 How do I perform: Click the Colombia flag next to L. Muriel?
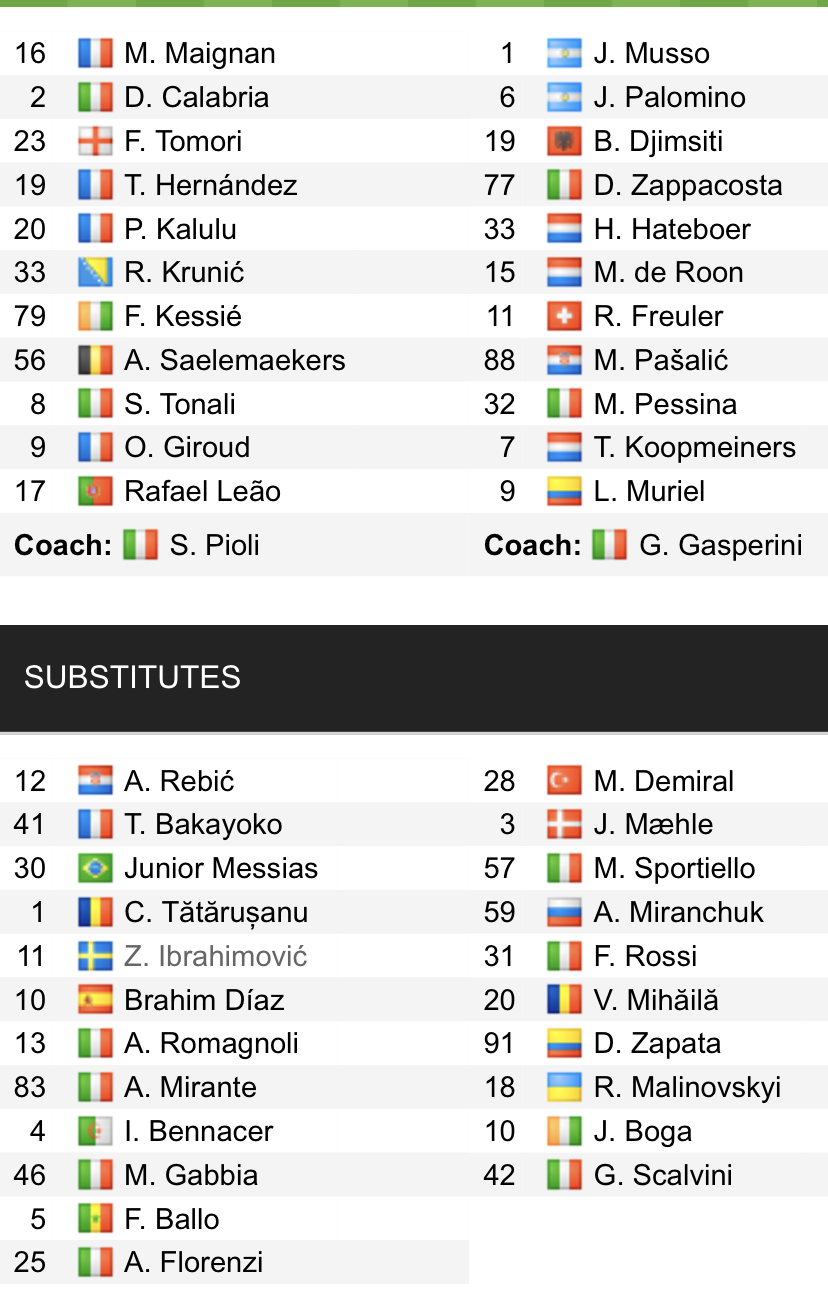tap(564, 491)
